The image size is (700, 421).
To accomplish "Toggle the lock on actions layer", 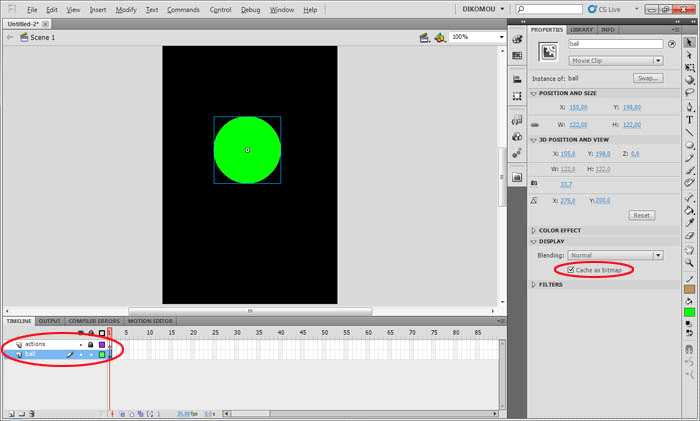I will [91, 345].
